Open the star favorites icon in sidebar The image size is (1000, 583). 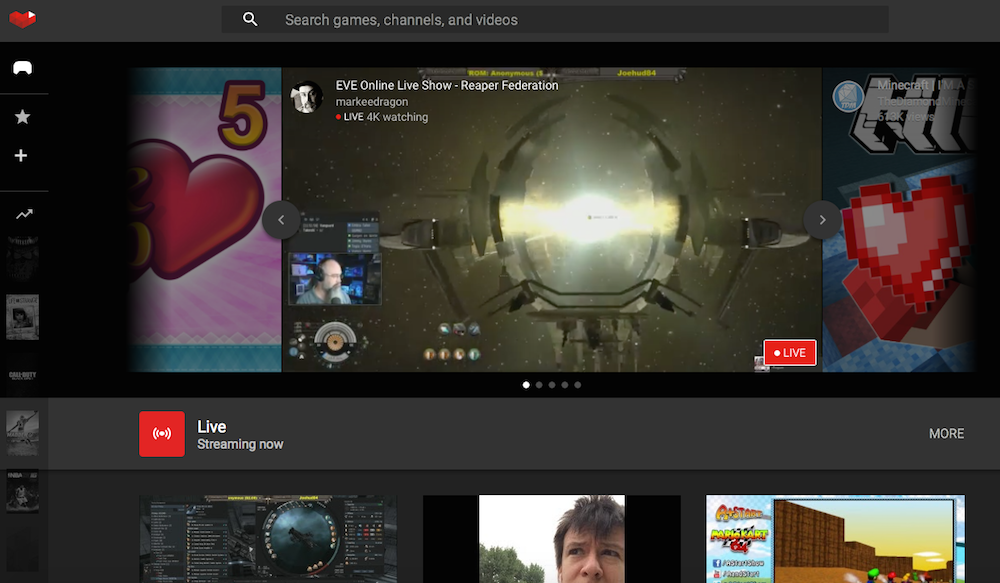[x=22, y=117]
